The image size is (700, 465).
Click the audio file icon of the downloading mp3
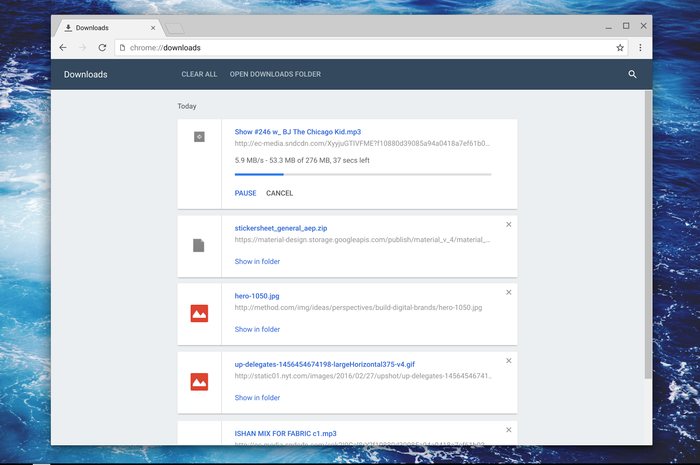click(x=199, y=136)
